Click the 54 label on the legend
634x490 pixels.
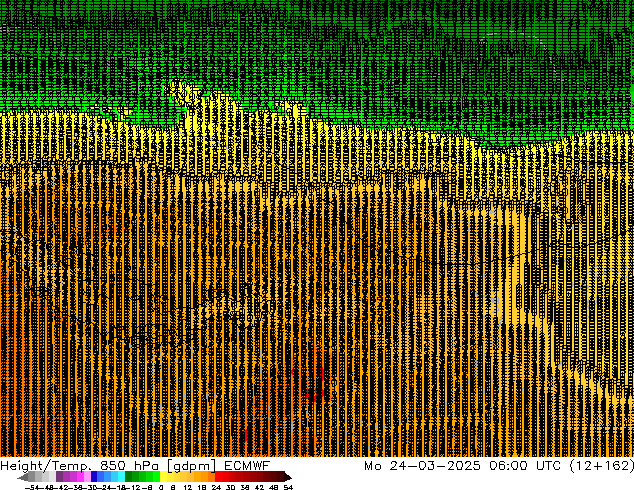(288, 487)
